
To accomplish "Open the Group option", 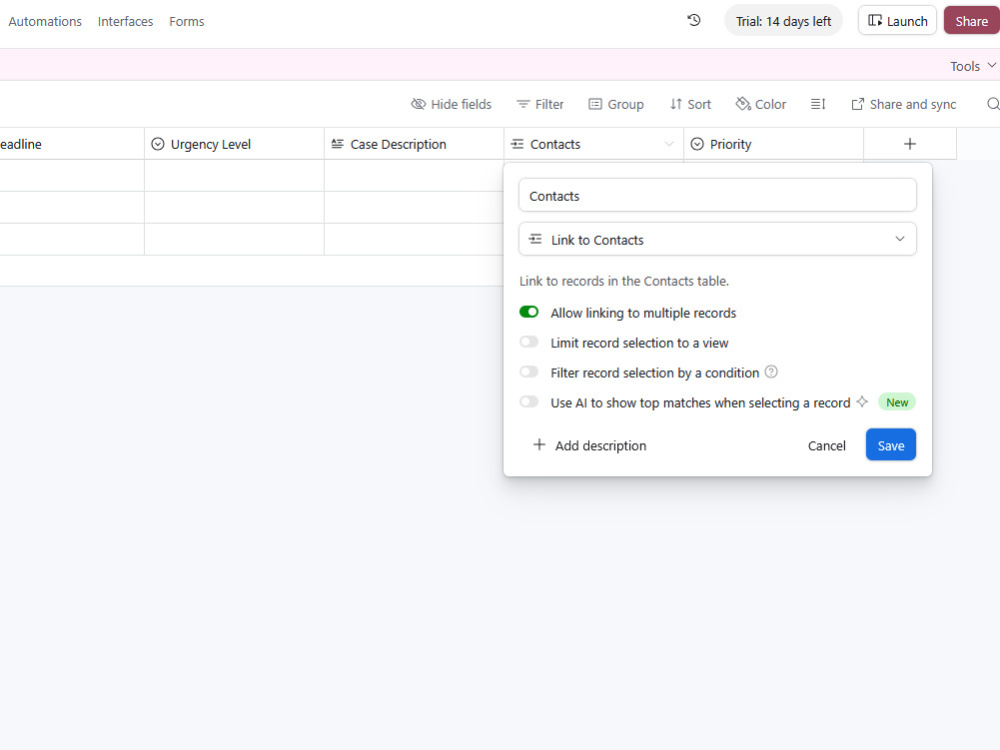I will [616, 104].
